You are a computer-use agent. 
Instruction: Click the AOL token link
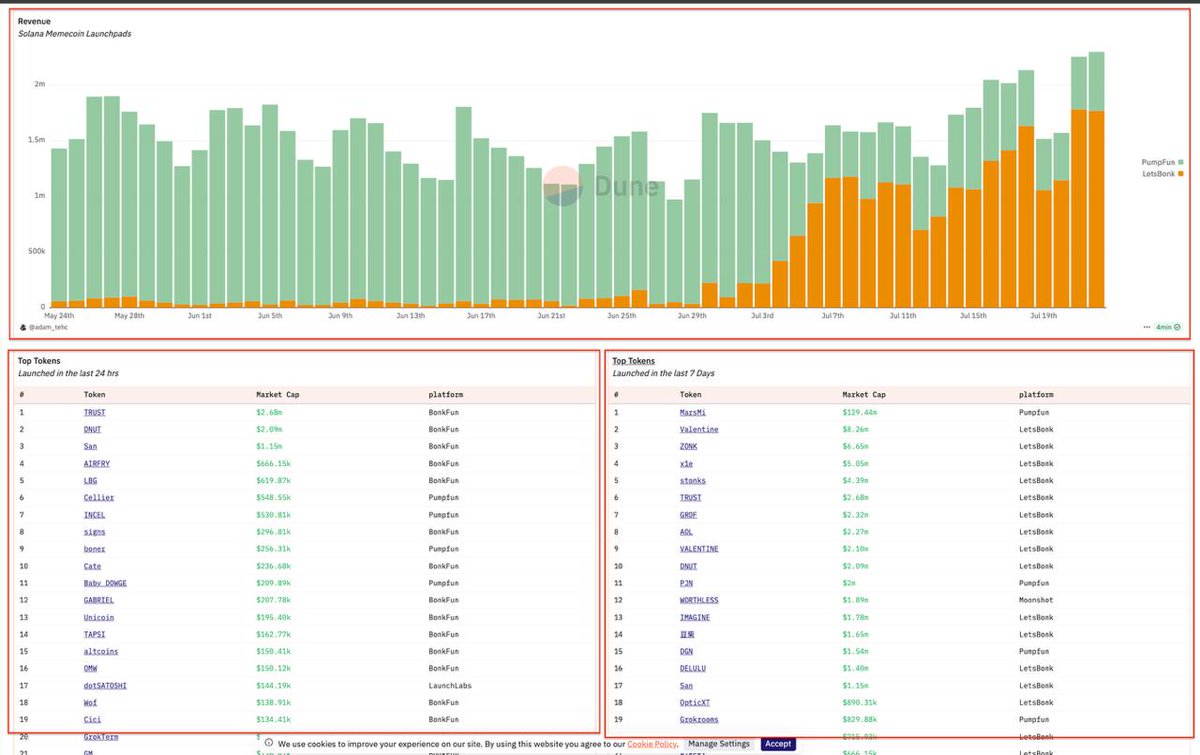click(x=687, y=532)
